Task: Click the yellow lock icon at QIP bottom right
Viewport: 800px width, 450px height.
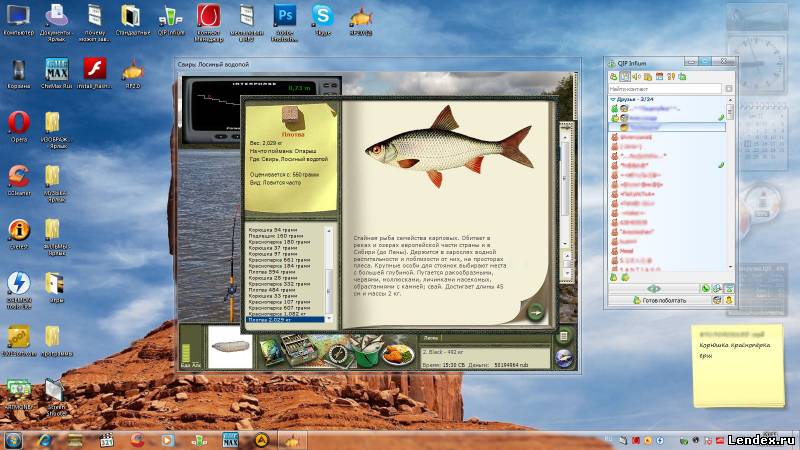Action: click(729, 301)
